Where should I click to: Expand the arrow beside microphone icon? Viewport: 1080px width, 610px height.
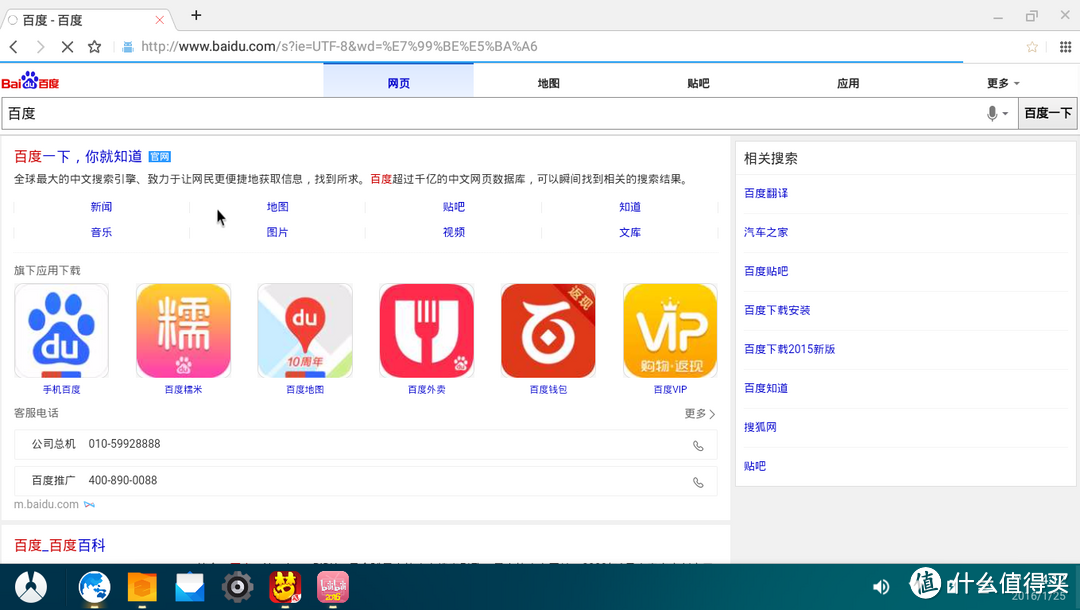(1006, 114)
